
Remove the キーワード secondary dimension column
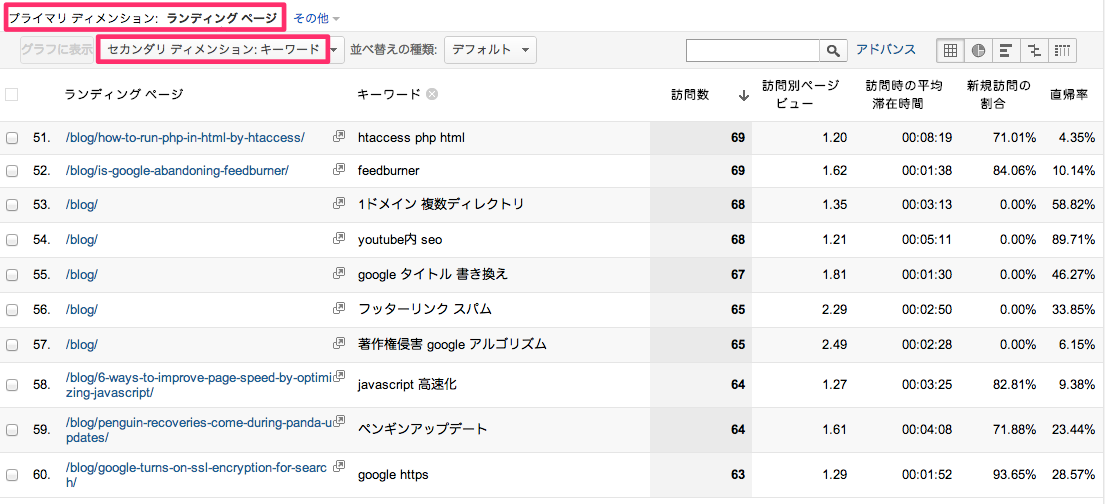point(432,94)
